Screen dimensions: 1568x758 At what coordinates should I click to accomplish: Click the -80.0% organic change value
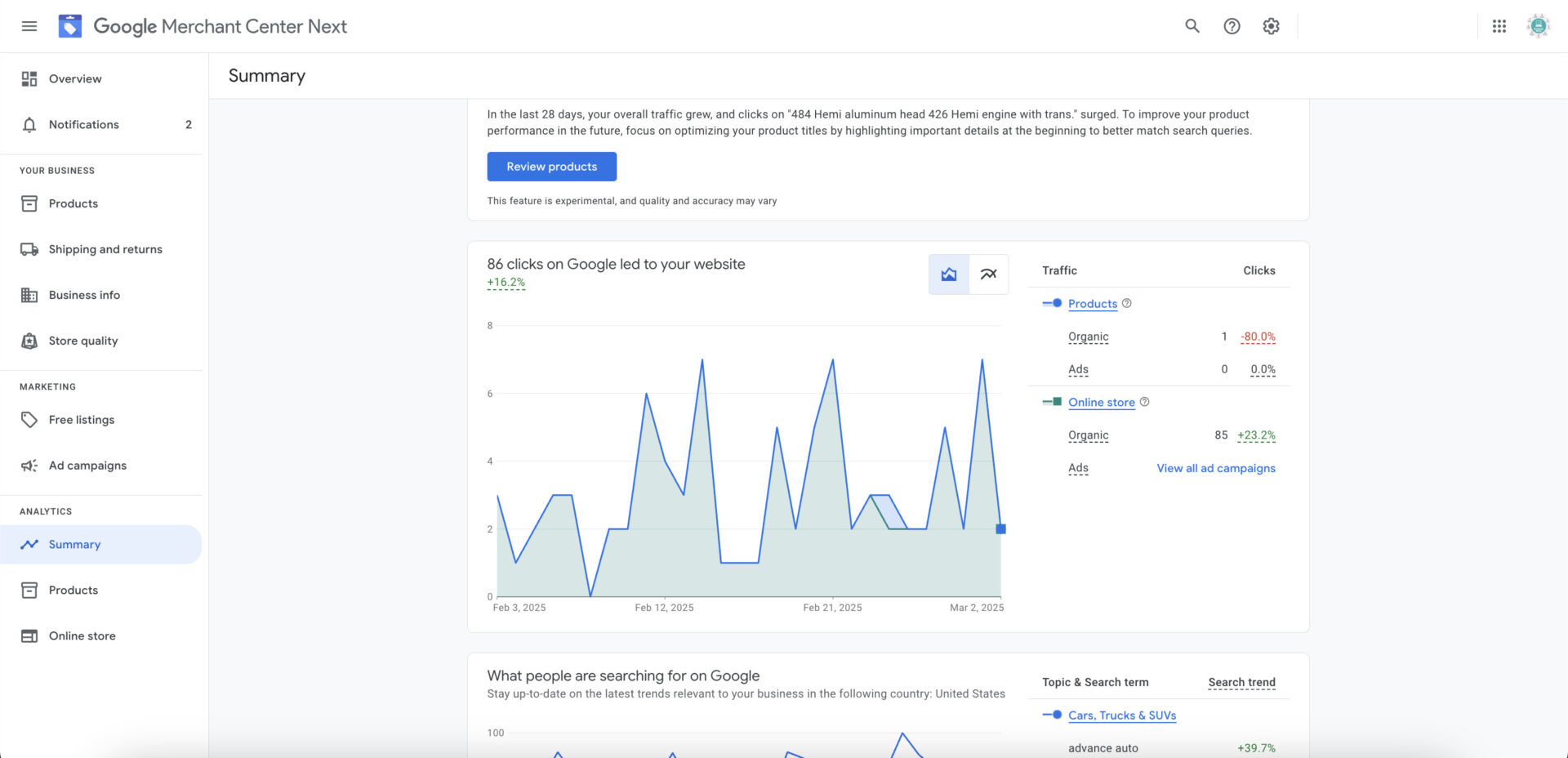coord(1258,337)
